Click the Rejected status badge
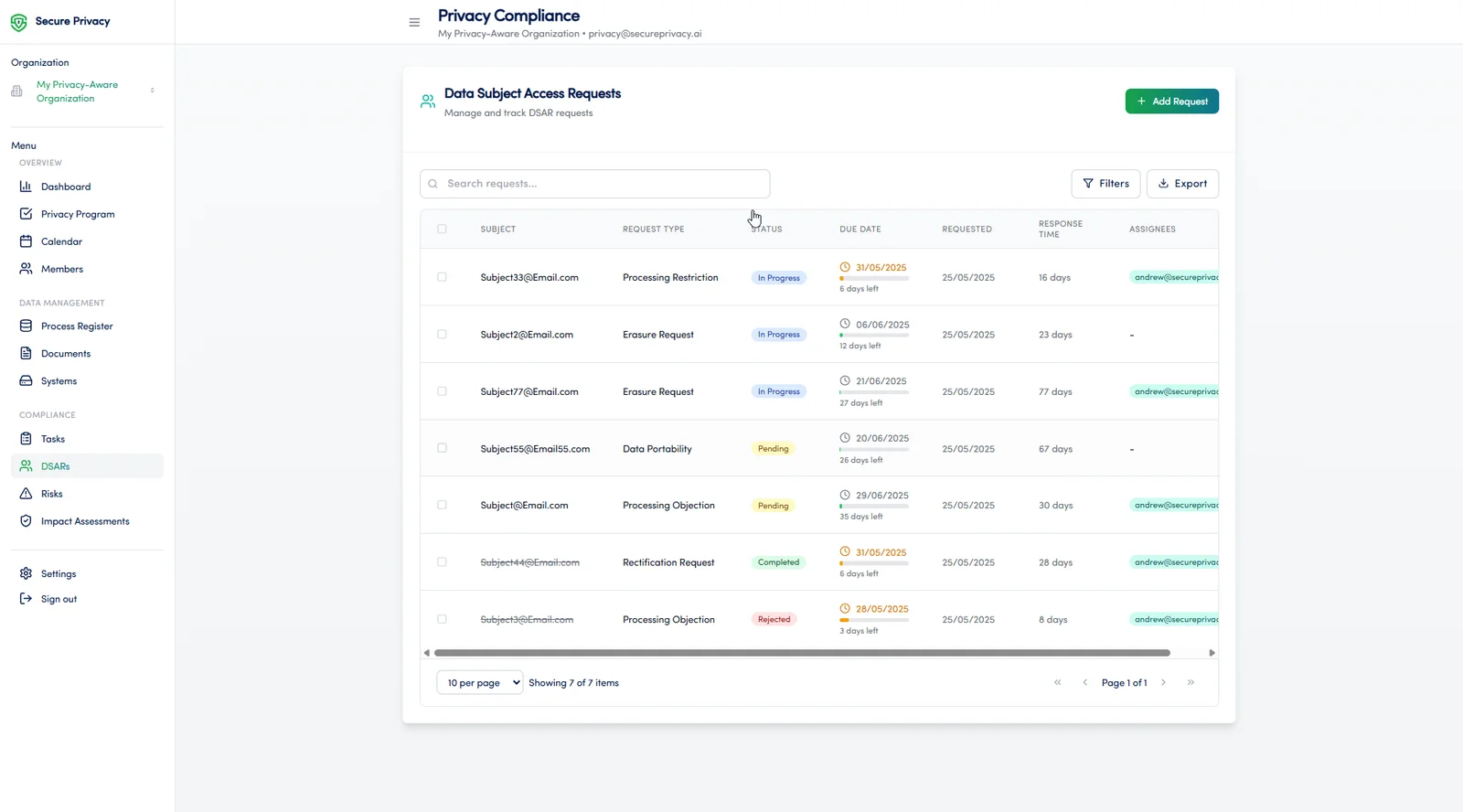The height and width of the screenshot is (812, 1463). pyautogui.click(x=774, y=619)
